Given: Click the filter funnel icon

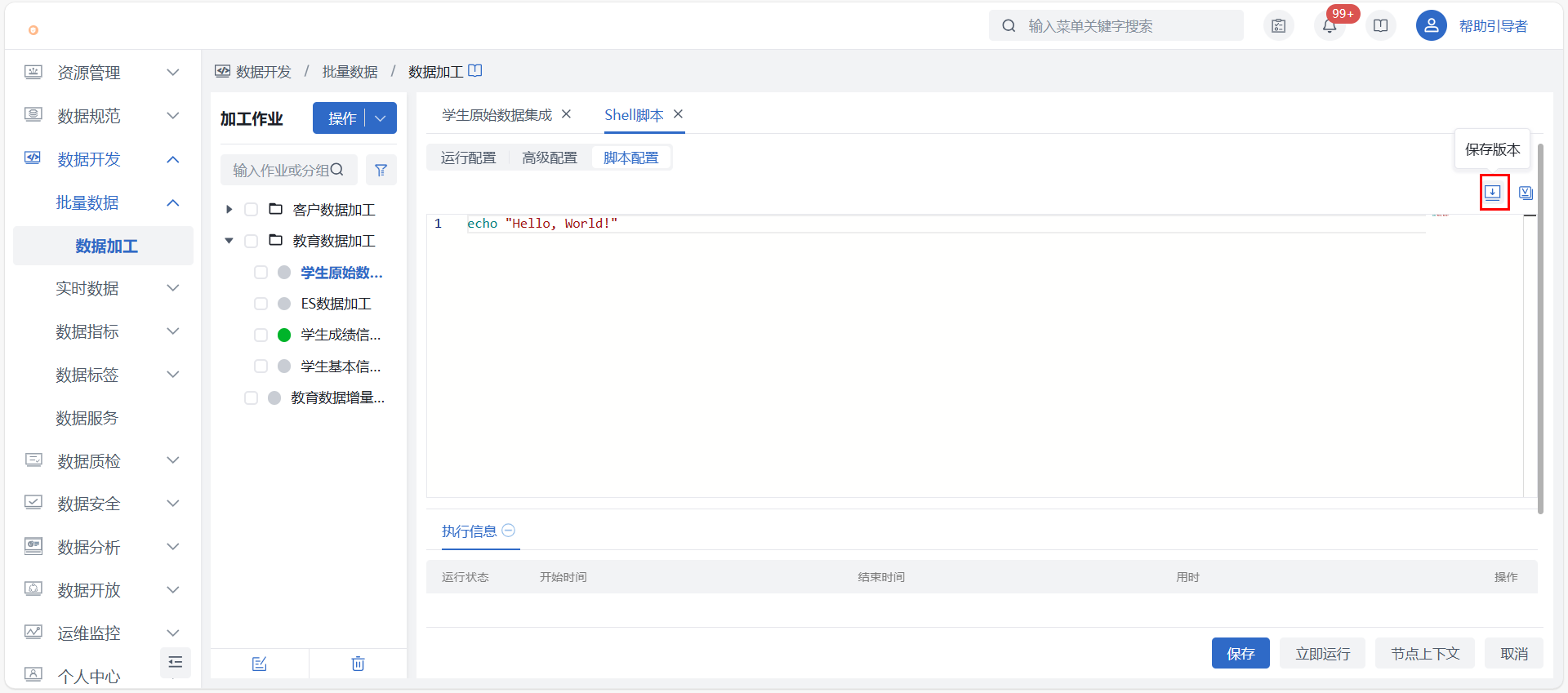Looking at the screenshot, I should click(381, 170).
